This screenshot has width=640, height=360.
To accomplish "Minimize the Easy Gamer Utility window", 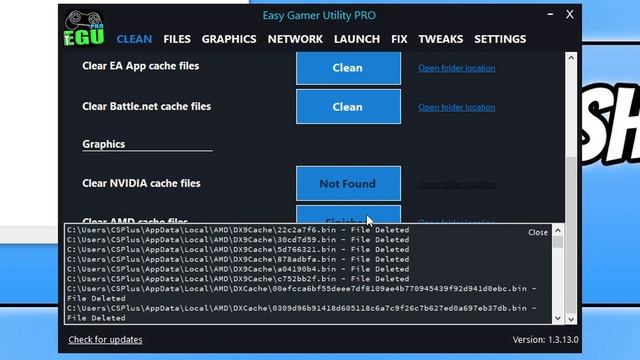I will point(550,14).
